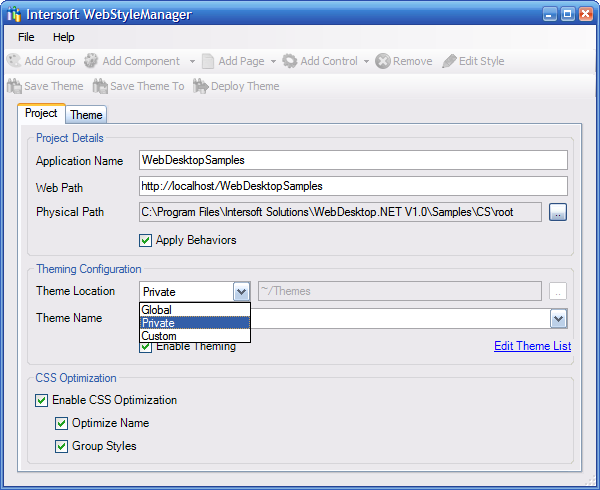600x490 pixels.
Task: Click the Add Control gear icon
Action: (x=290, y=61)
